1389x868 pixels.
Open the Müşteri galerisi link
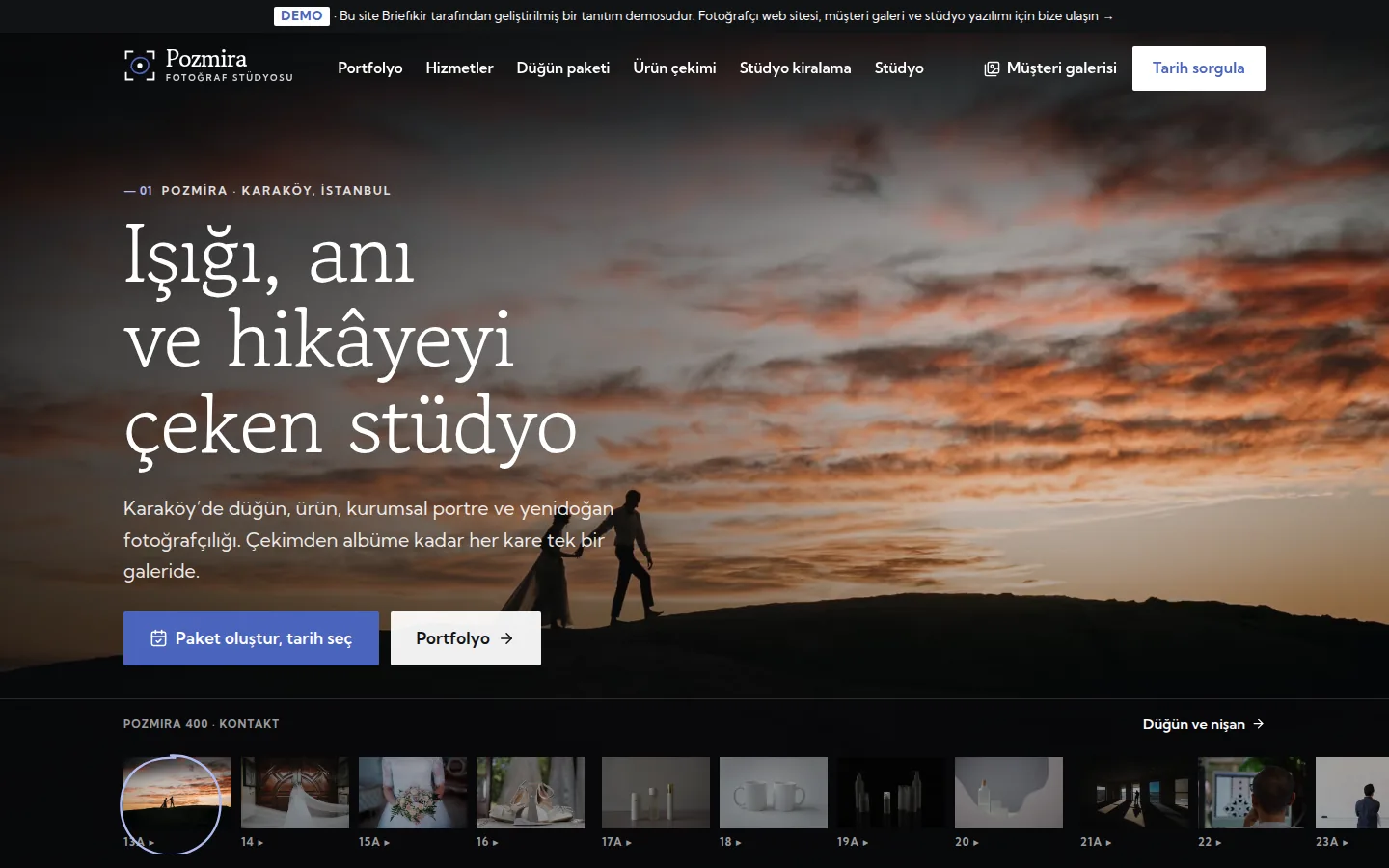coord(1050,68)
